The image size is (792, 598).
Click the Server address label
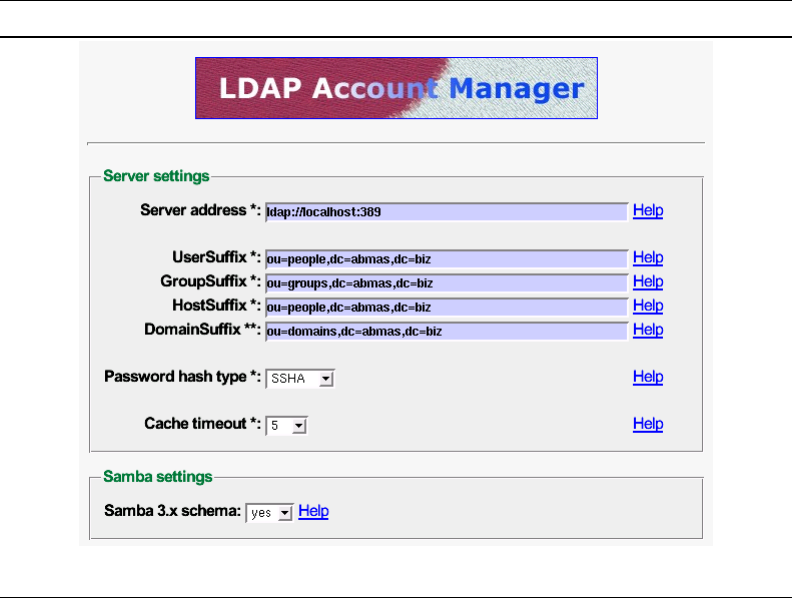[201, 210]
